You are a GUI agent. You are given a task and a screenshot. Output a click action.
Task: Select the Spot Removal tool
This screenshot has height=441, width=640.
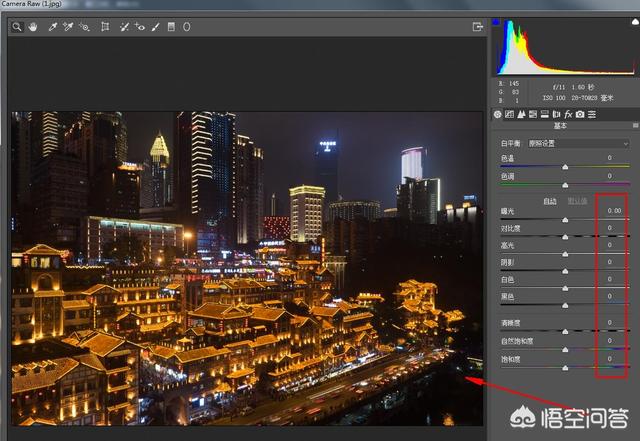[124, 27]
